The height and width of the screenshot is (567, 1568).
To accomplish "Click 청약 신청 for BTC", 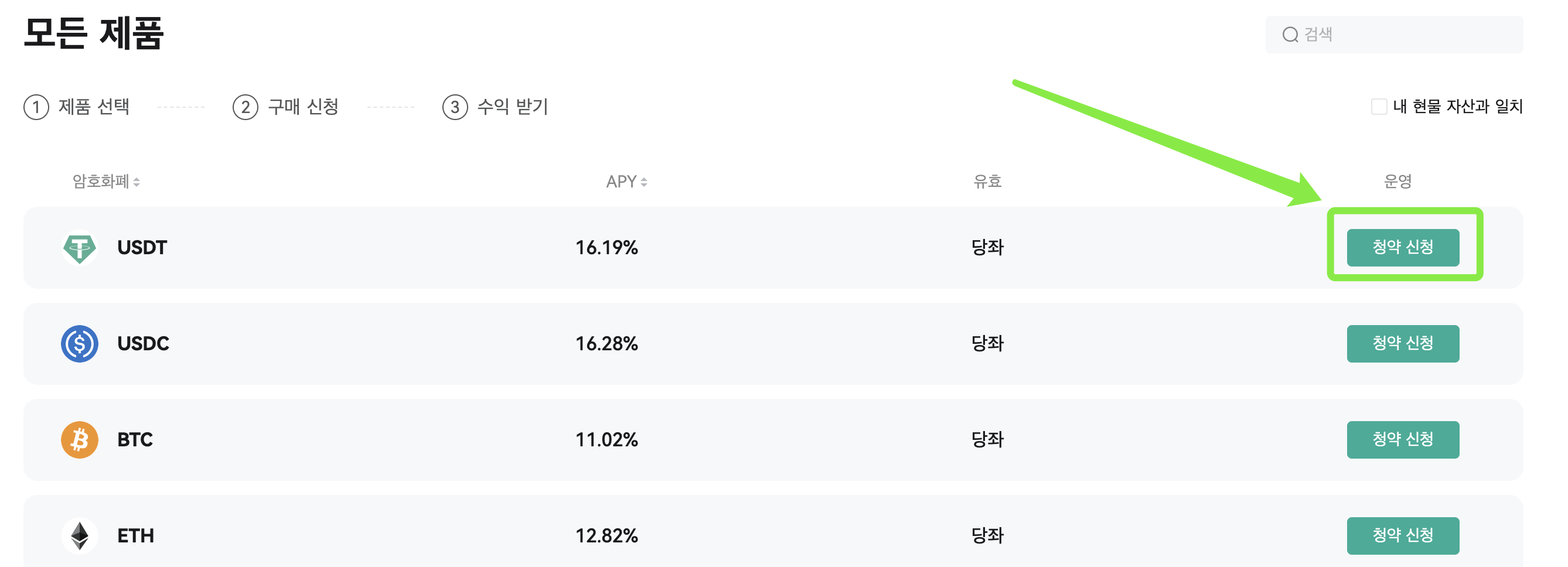I will click(x=1404, y=439).
